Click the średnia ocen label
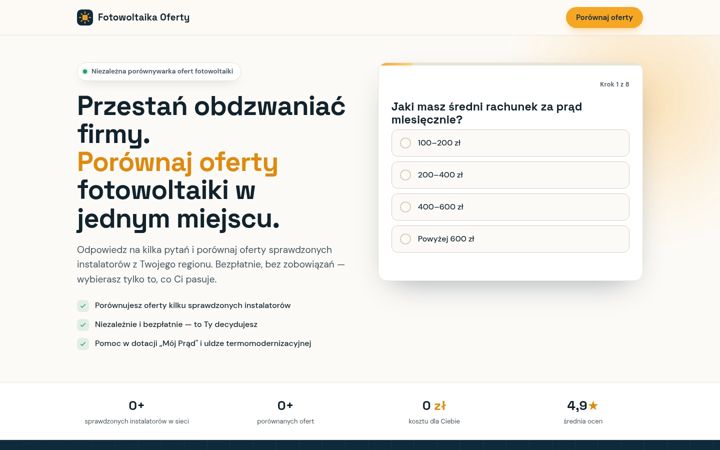Image resolution: width=720 pixels, height=450 pixels. coord(583,421)
